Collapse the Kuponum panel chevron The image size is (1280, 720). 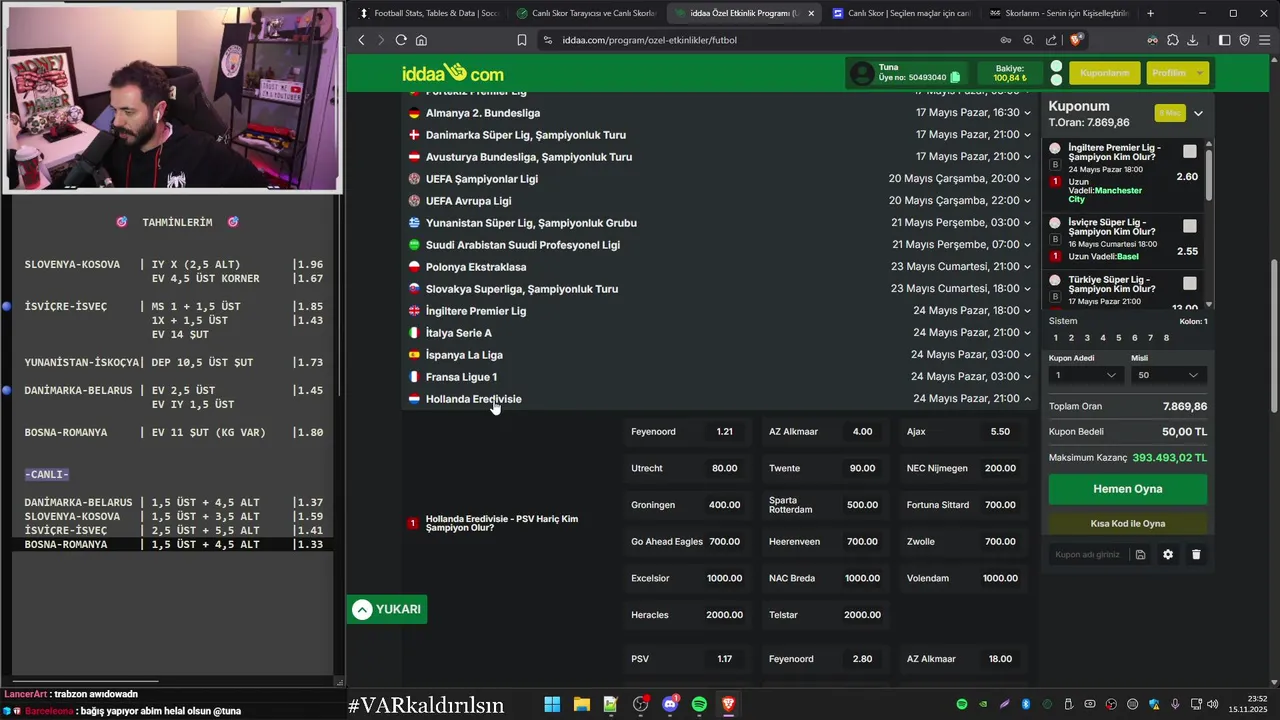[1198, 113]
